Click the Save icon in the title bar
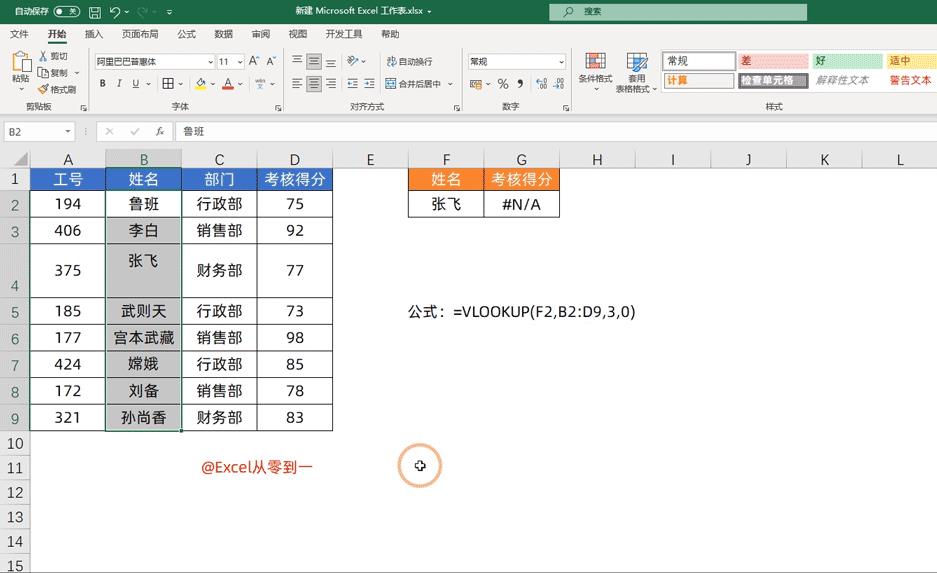The image size is (937, 573). click(x=94, y=11)
